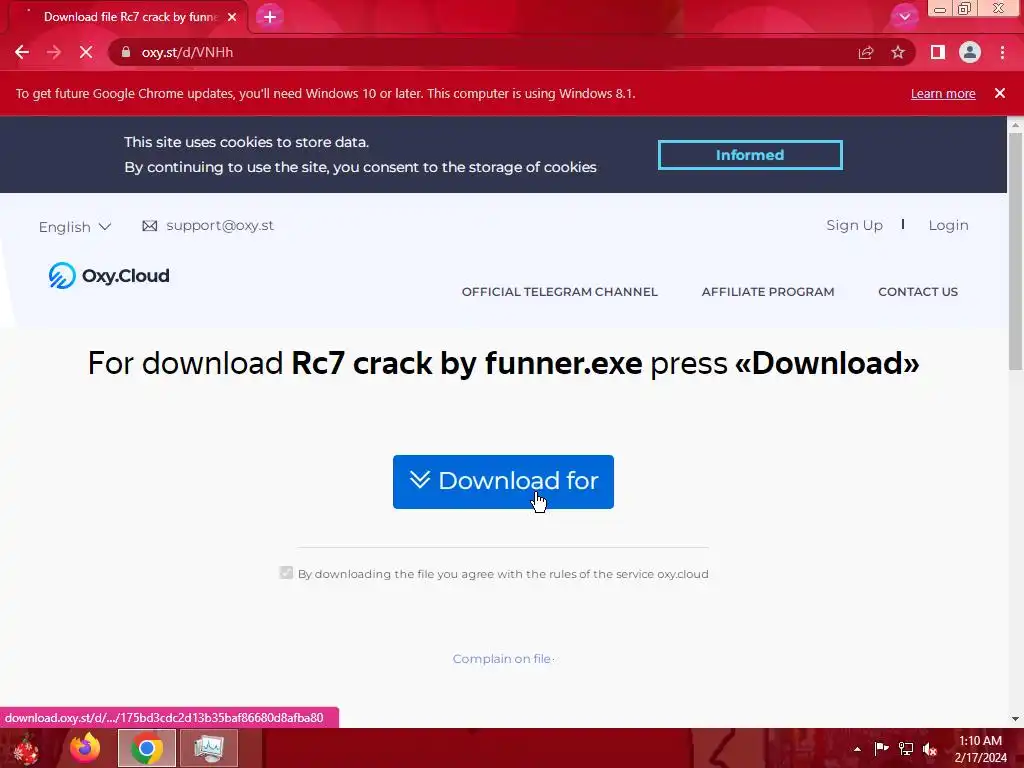Click the Informed cookie button

pos(750,155)
